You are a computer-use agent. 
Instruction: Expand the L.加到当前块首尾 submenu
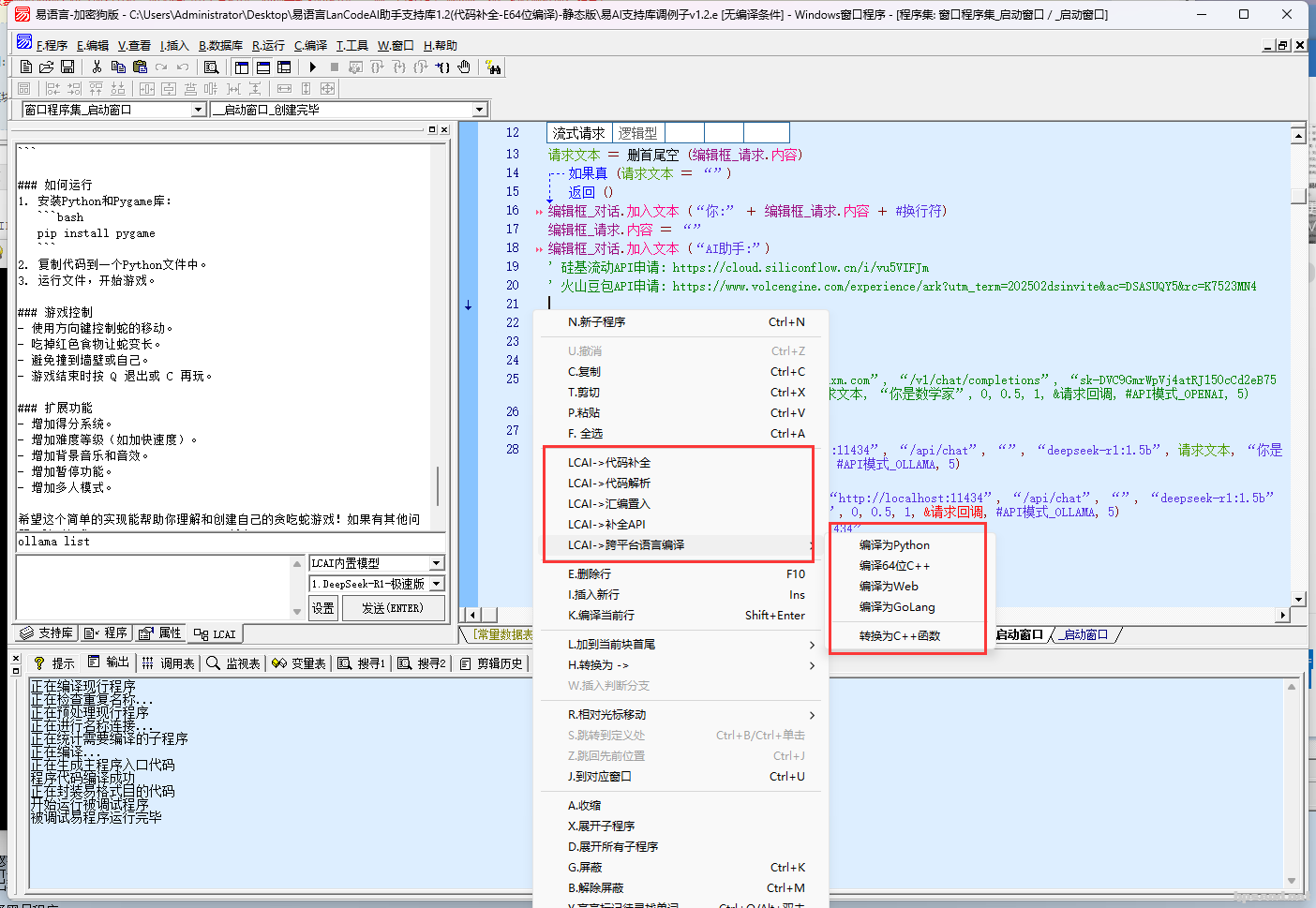coord(681,645)
